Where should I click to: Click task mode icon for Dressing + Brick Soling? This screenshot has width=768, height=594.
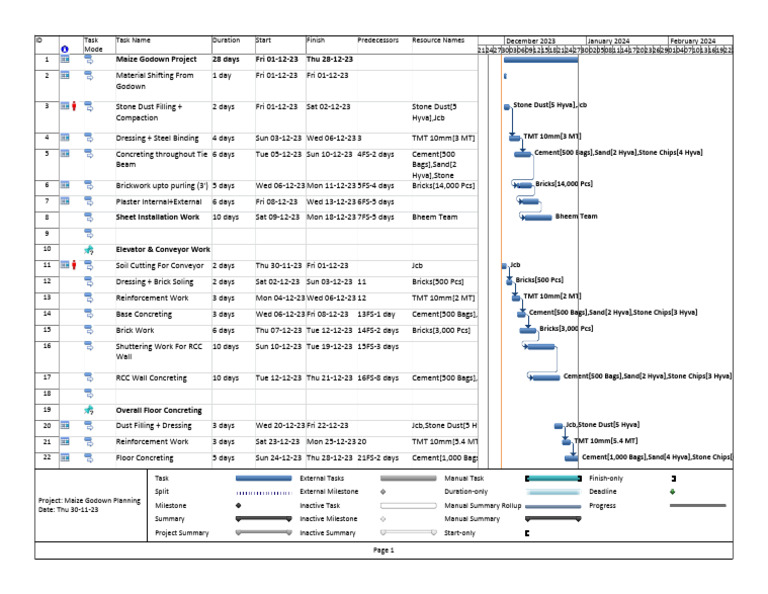[89, 282]
